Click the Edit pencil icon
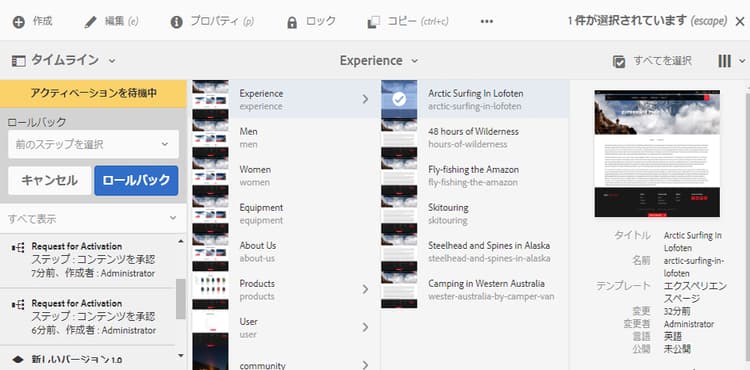 click(90, 22)
